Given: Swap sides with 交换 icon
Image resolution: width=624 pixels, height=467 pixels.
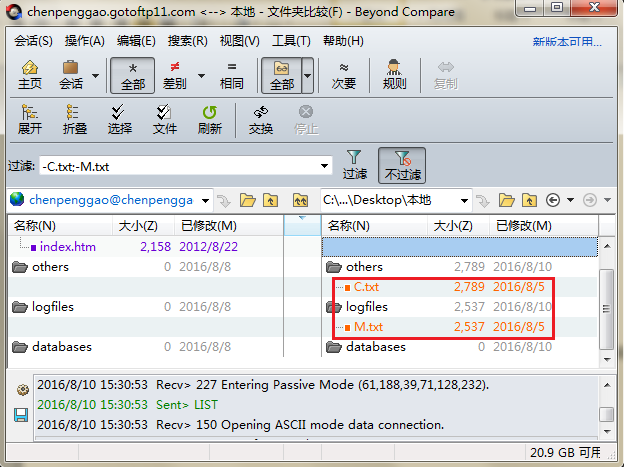Looking at the screenshot, I should point(261,119).
